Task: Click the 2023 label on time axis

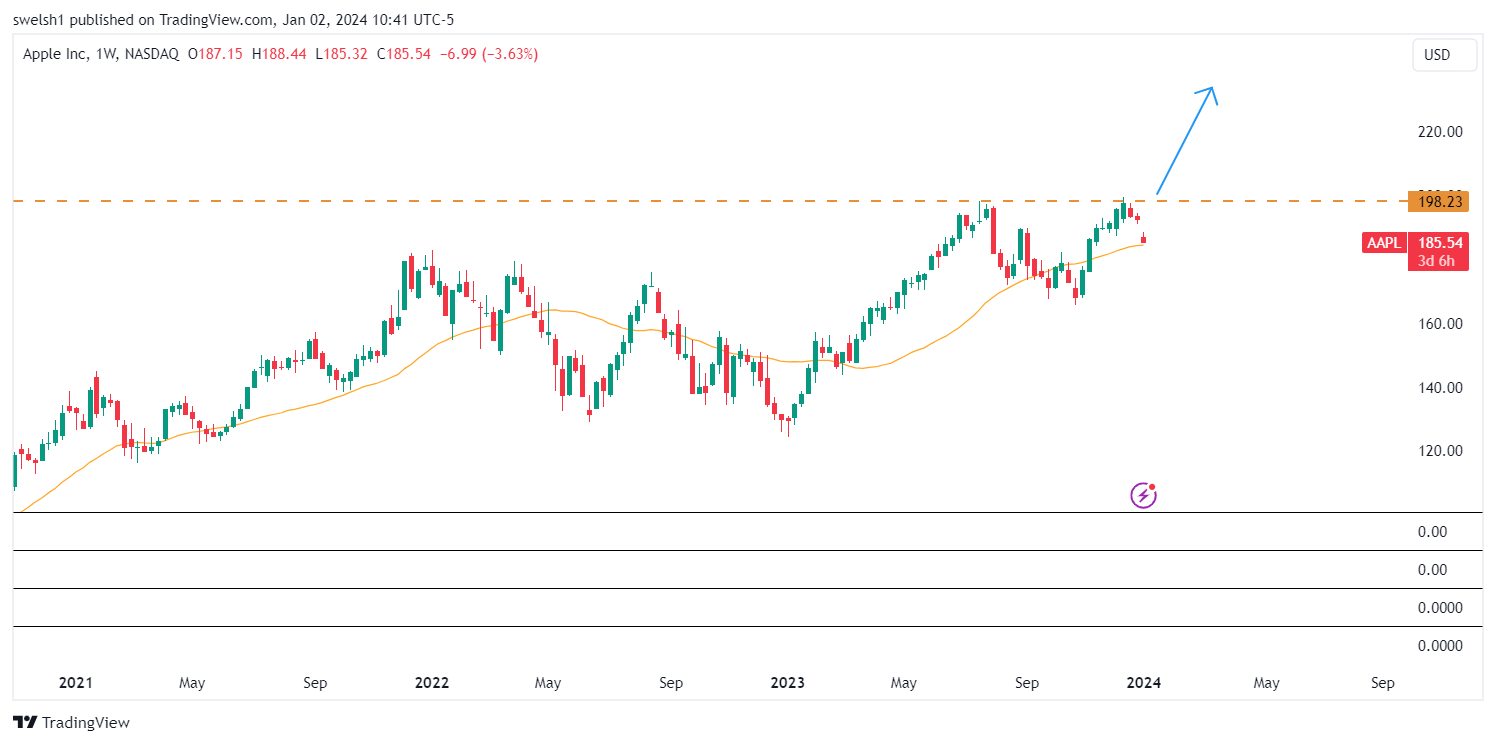Action: [787, 683]
